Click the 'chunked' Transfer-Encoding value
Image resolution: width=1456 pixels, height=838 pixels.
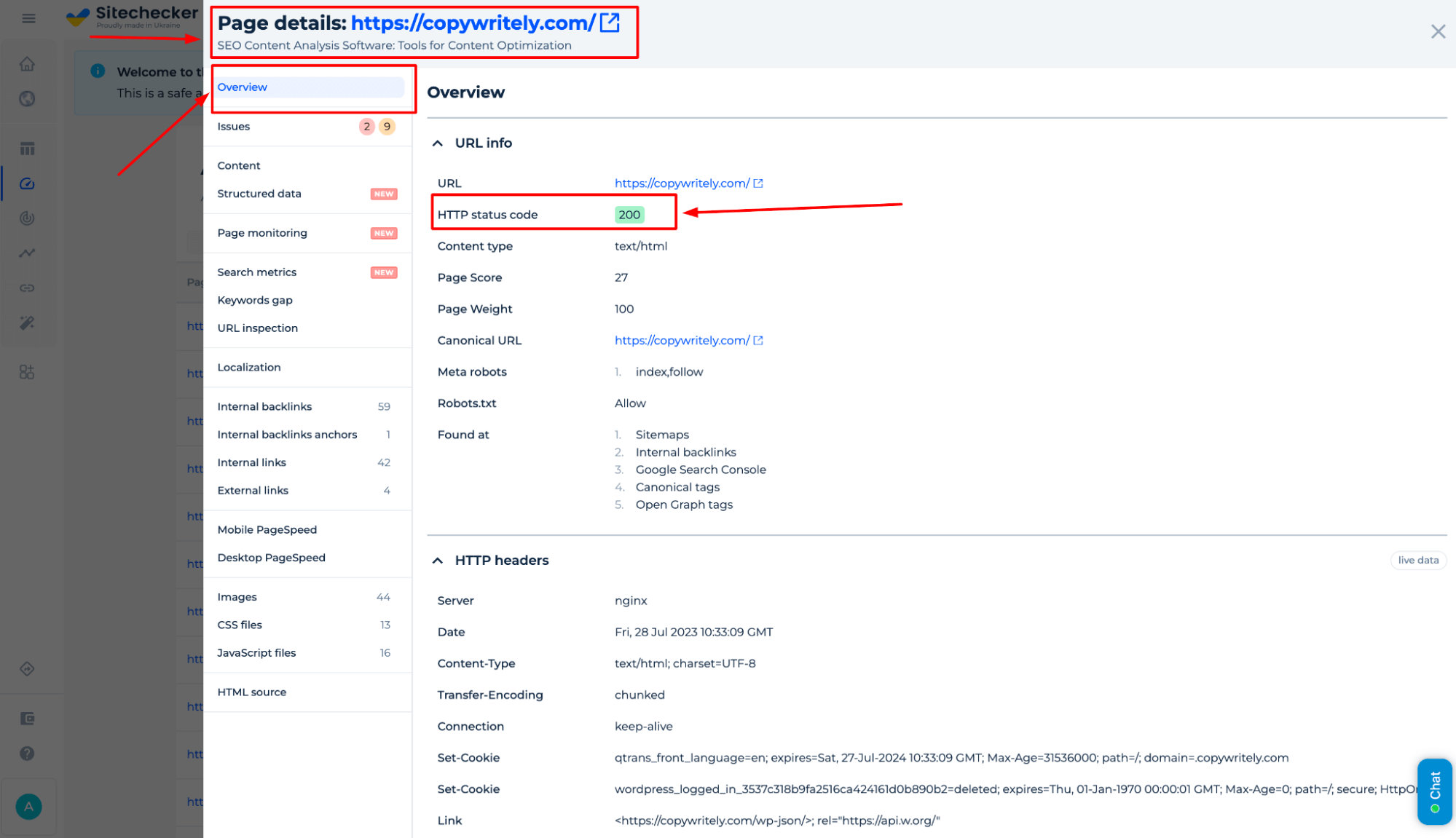point(640,695)
